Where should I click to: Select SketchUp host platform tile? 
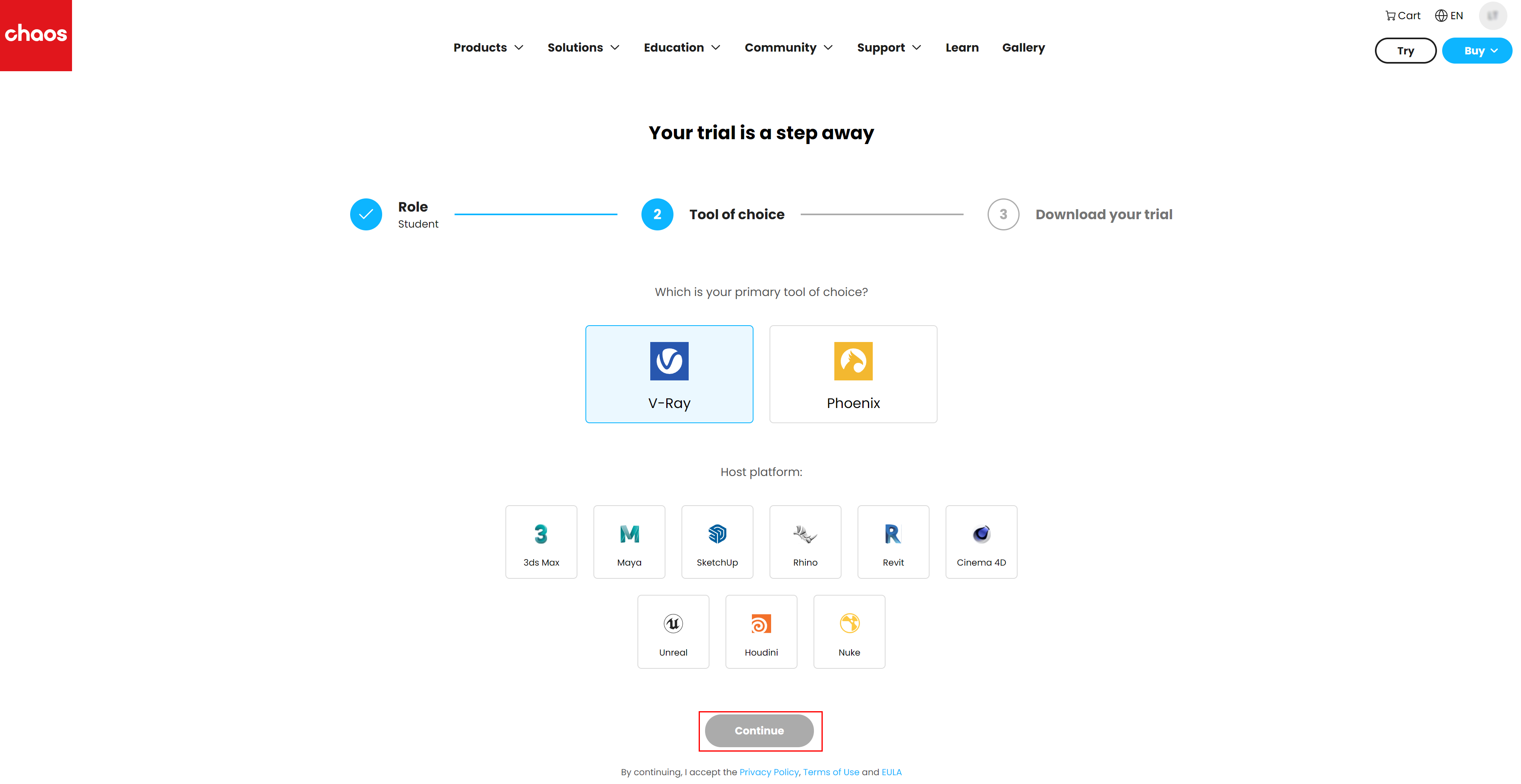pyautogui.click(x=717, y=541)
